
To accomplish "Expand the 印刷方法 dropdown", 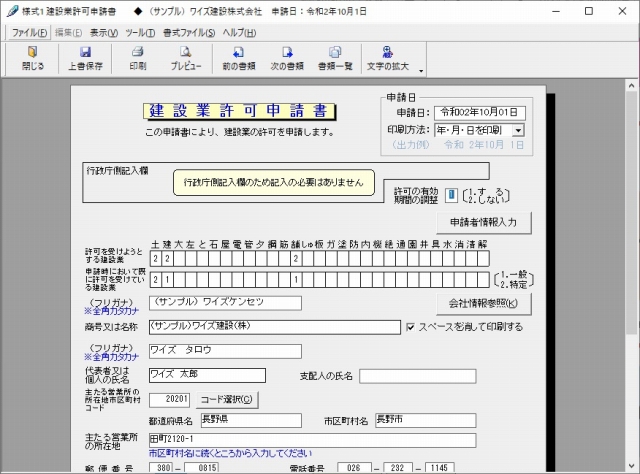I will pyautogui.click(x=518, y=130).
